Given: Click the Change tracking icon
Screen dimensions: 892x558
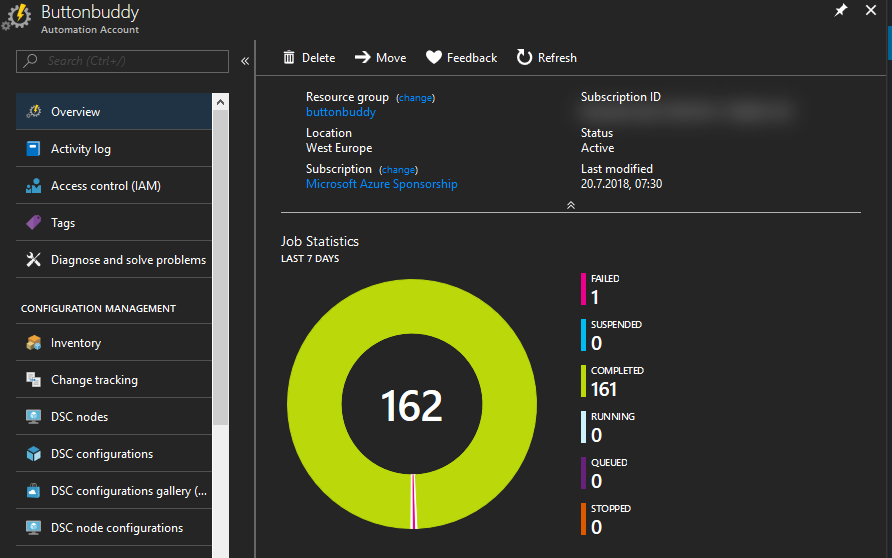Looking at the screenshot, I should click(34, 379).
